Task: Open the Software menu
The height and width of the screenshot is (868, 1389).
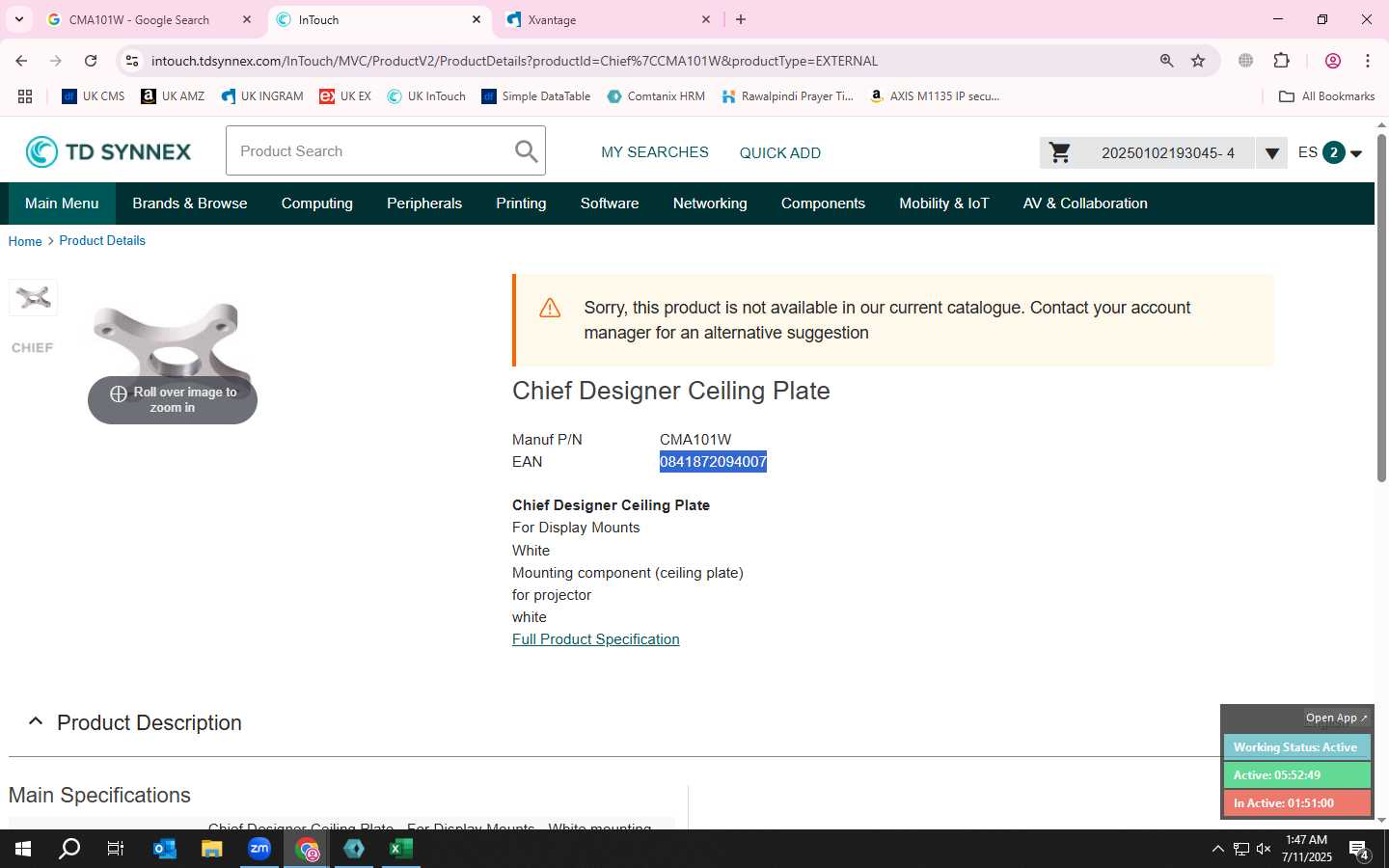Action: tap(610, 203)
